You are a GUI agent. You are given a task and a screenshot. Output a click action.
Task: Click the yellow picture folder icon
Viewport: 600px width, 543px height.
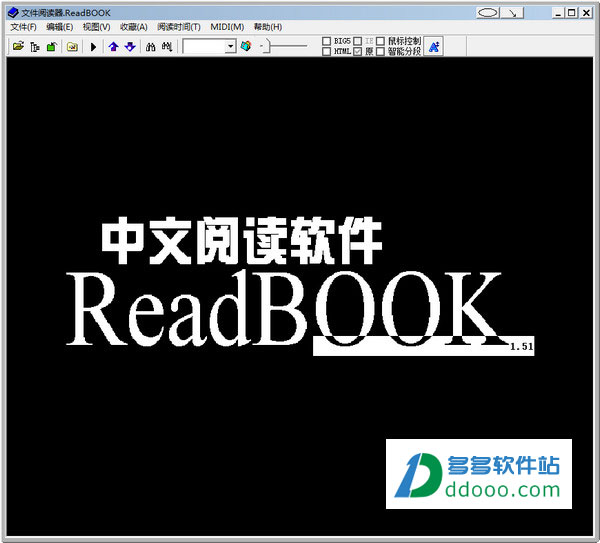72,47
